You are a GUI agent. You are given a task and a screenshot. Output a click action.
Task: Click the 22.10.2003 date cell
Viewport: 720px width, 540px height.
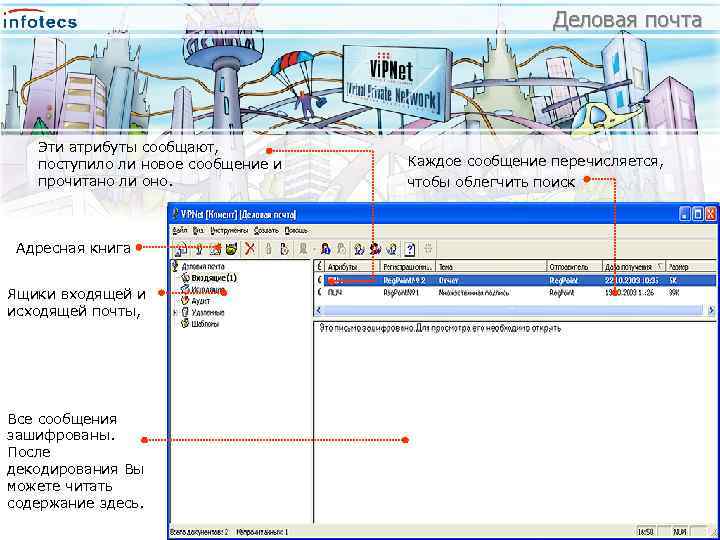[x=632, y=280]
